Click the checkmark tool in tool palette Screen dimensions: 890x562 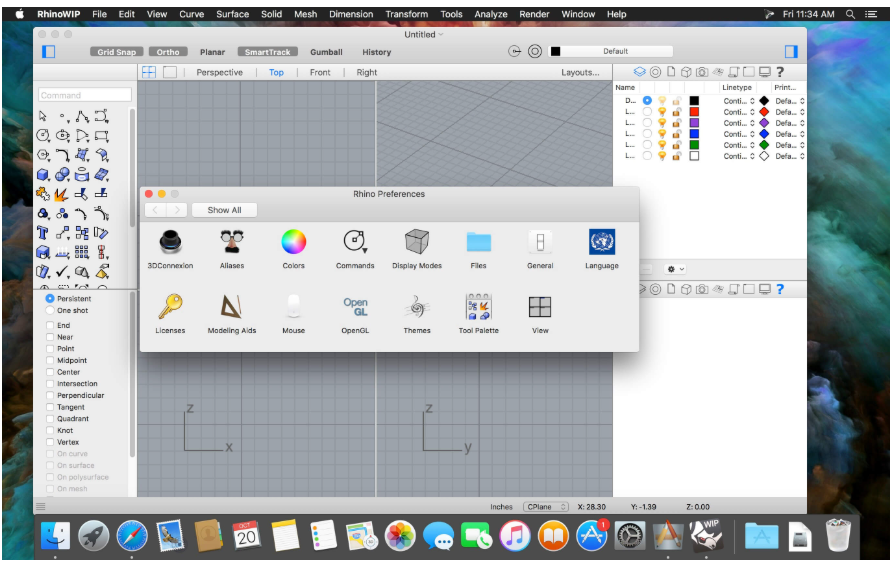pos(62,272)
